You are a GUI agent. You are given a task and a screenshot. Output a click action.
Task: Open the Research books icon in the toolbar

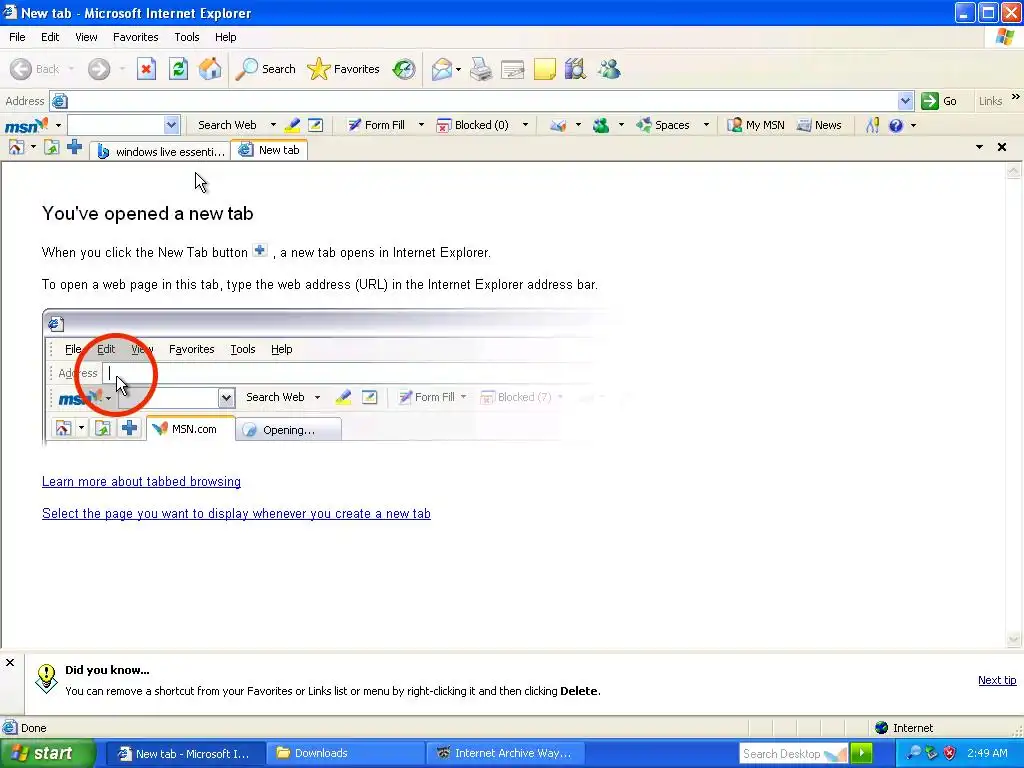[x=575, y=69]
